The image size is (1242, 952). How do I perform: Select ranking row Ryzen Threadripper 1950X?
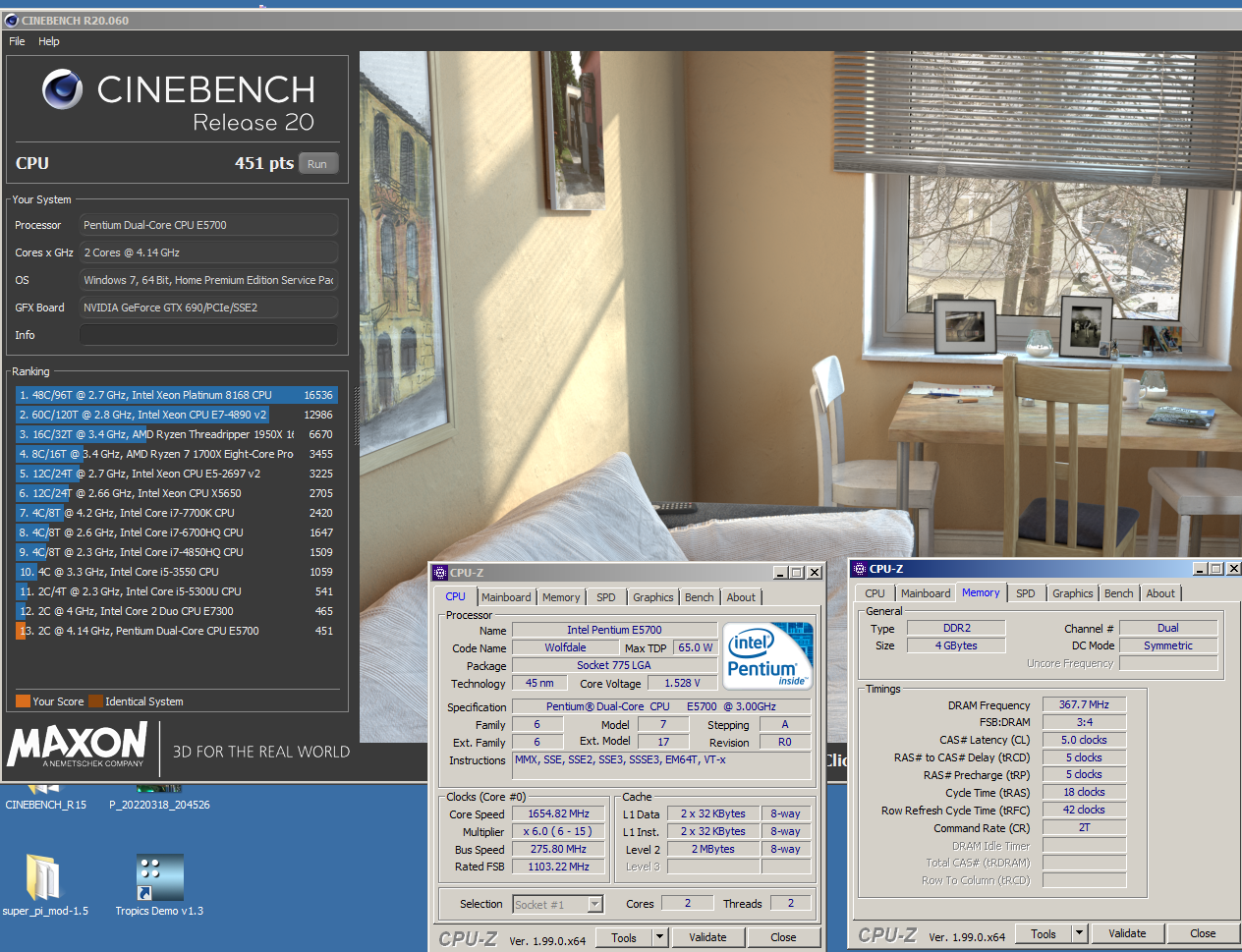[176, 434]
